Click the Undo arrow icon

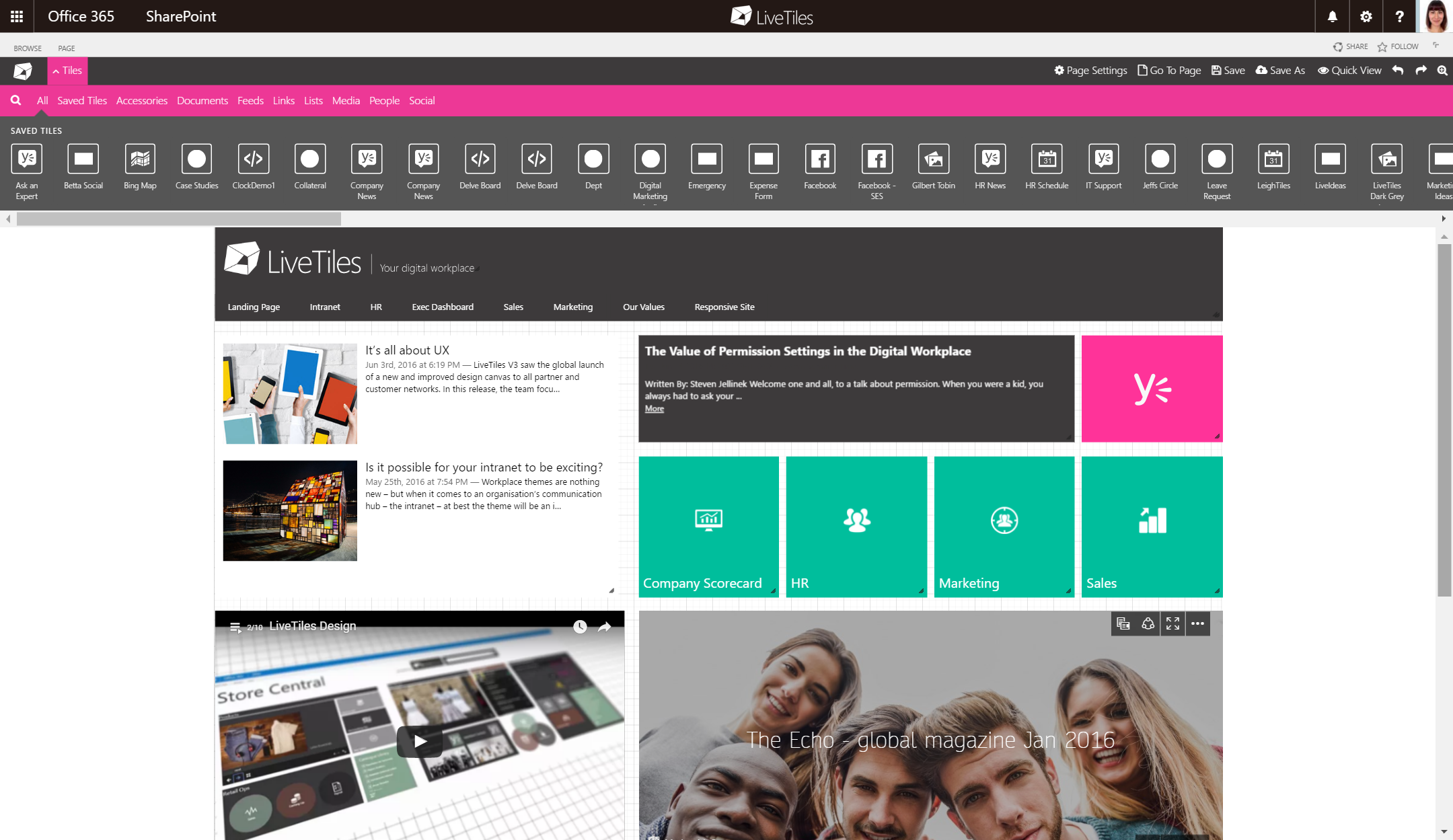1397,70
